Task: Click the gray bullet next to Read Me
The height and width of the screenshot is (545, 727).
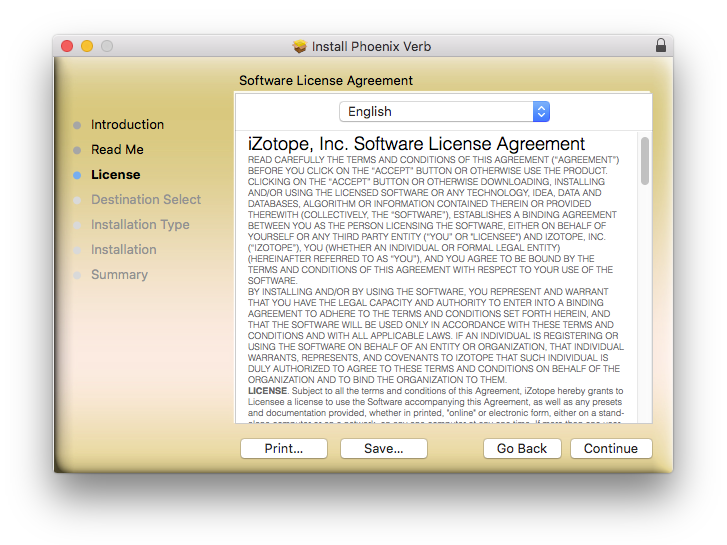Action: click(77, 150)
